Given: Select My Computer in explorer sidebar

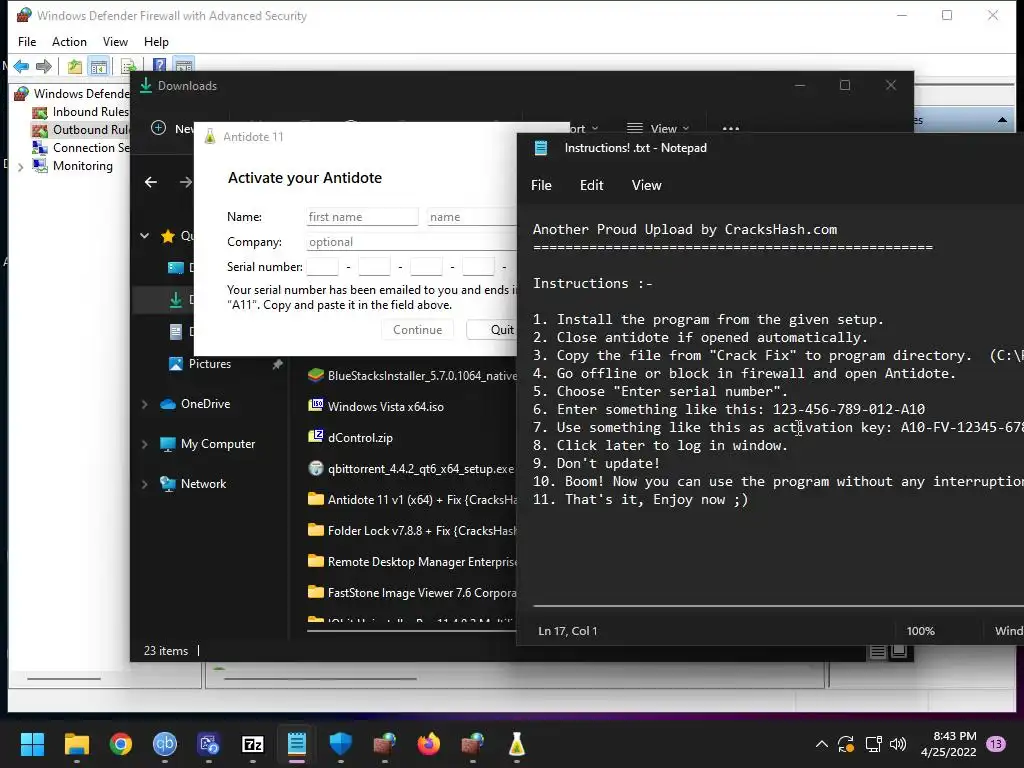Looking at the screenshot, I should [217, 443].
